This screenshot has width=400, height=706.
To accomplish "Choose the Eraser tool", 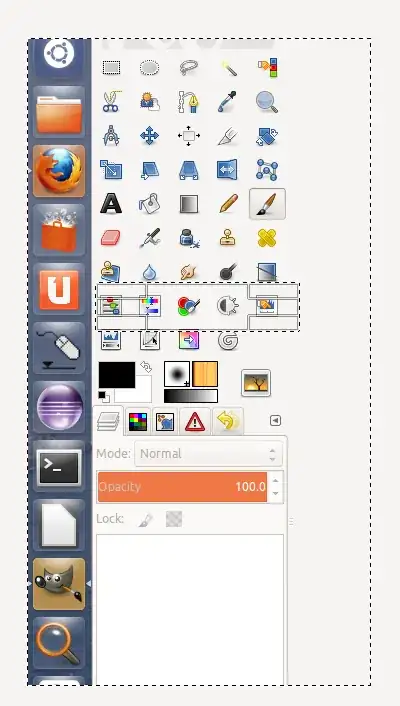I will [111, 237].
